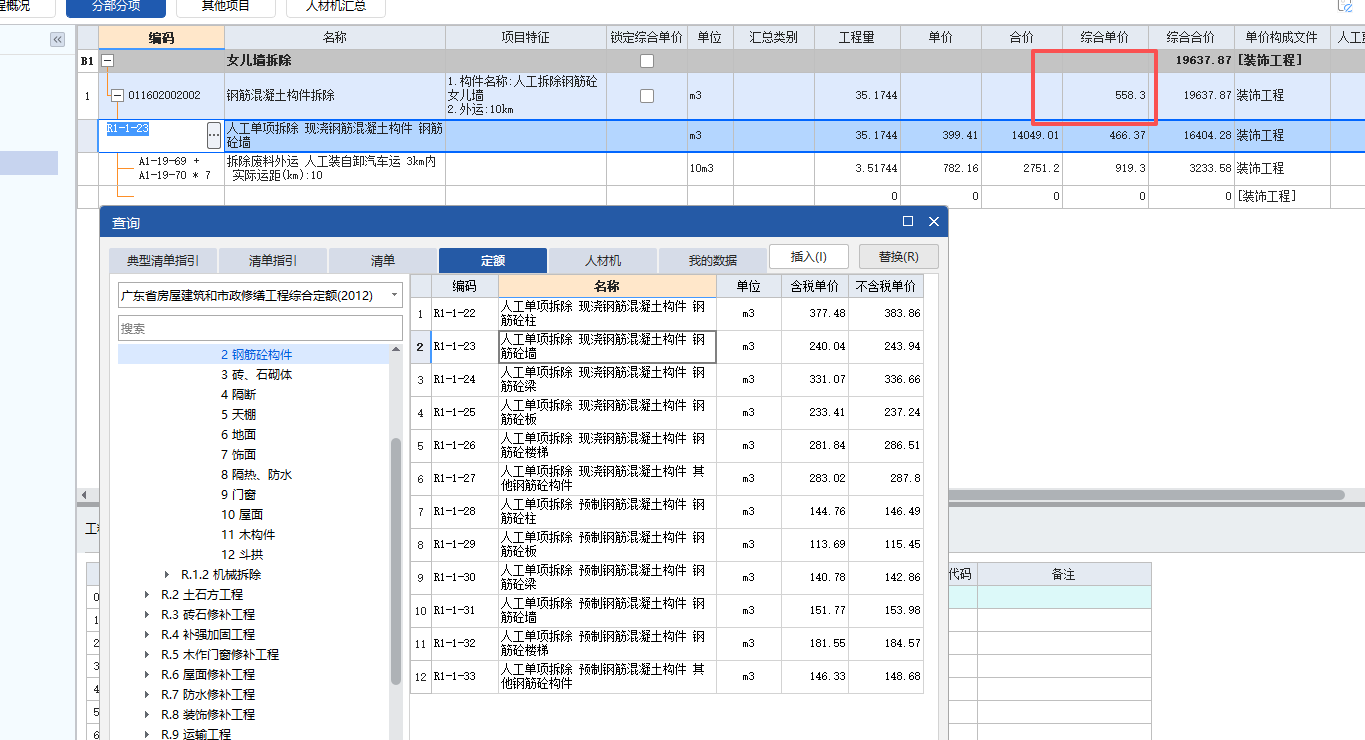Image resolution: width=1365 pixels, height=740 pixels.
Task: Select tree item 10 屋面
Action: [x=242, y=514]
